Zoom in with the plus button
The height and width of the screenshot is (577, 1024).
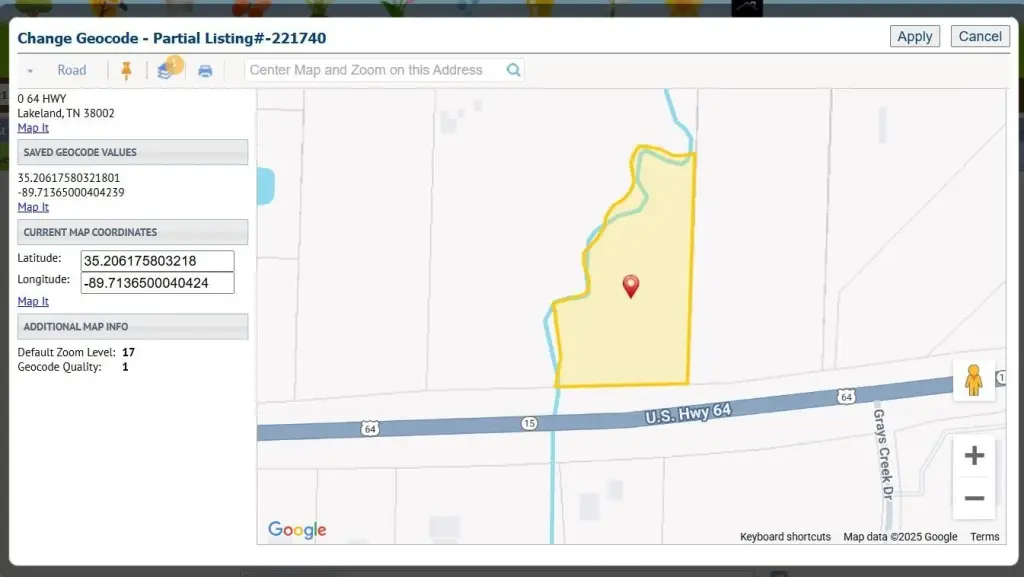(974, 456)
